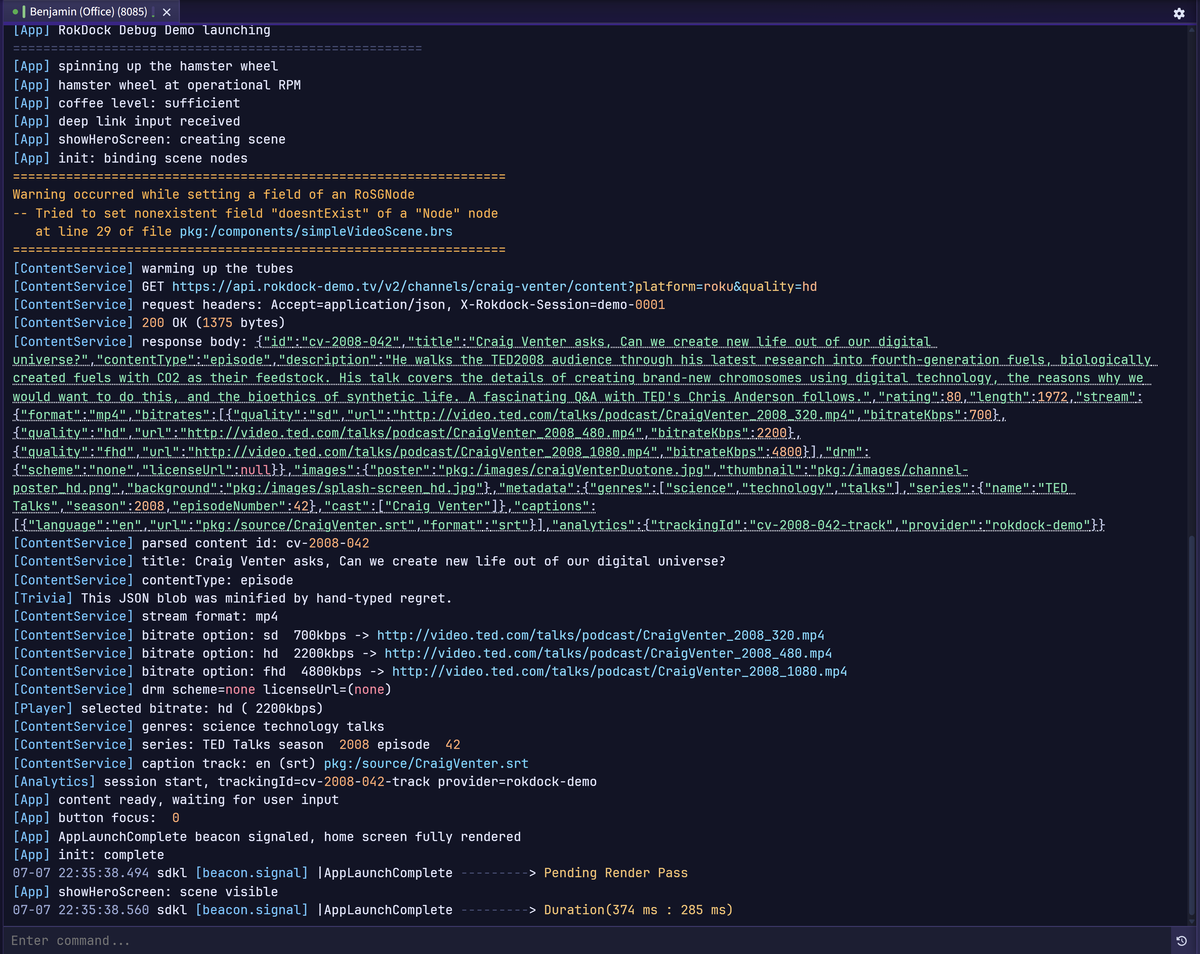
Task: Click "hamster wheel at operational RPM" line
Action: point(157,85)
